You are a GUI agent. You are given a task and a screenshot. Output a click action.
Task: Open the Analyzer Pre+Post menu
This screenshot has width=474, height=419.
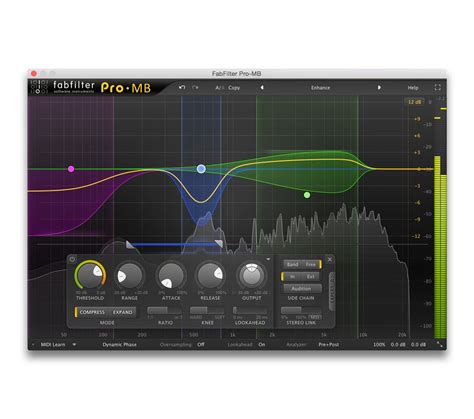(x=329, y=344)
